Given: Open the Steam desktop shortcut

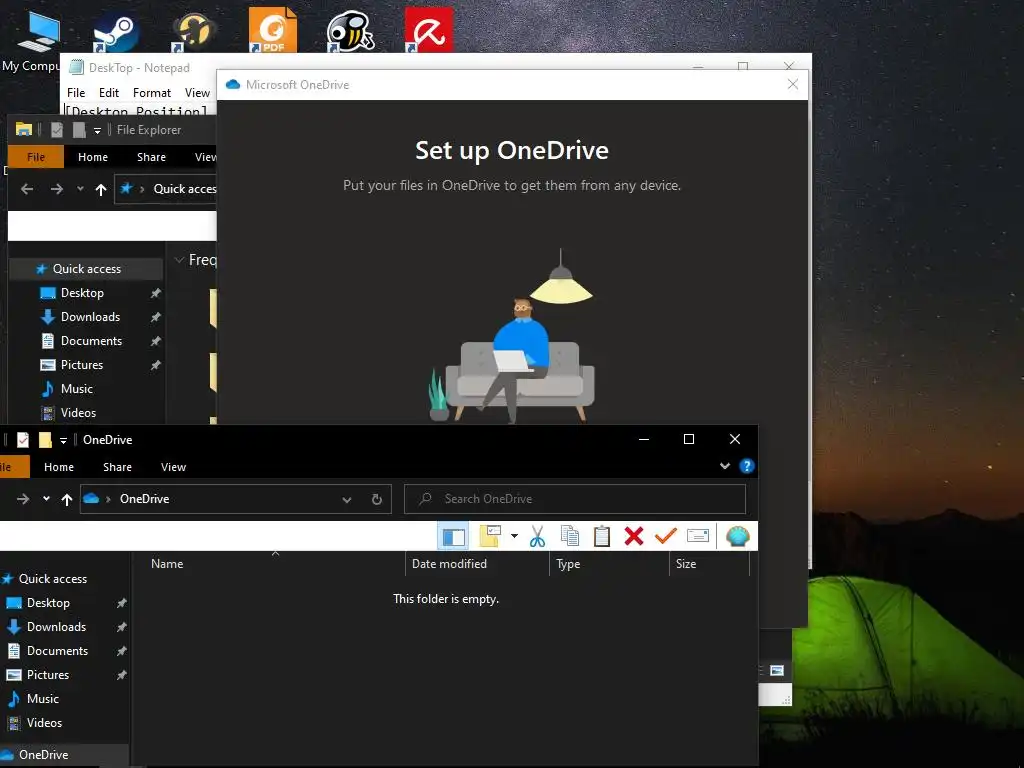Looking at the screenshot, I should pyautogui.click(x=116, y=31).
